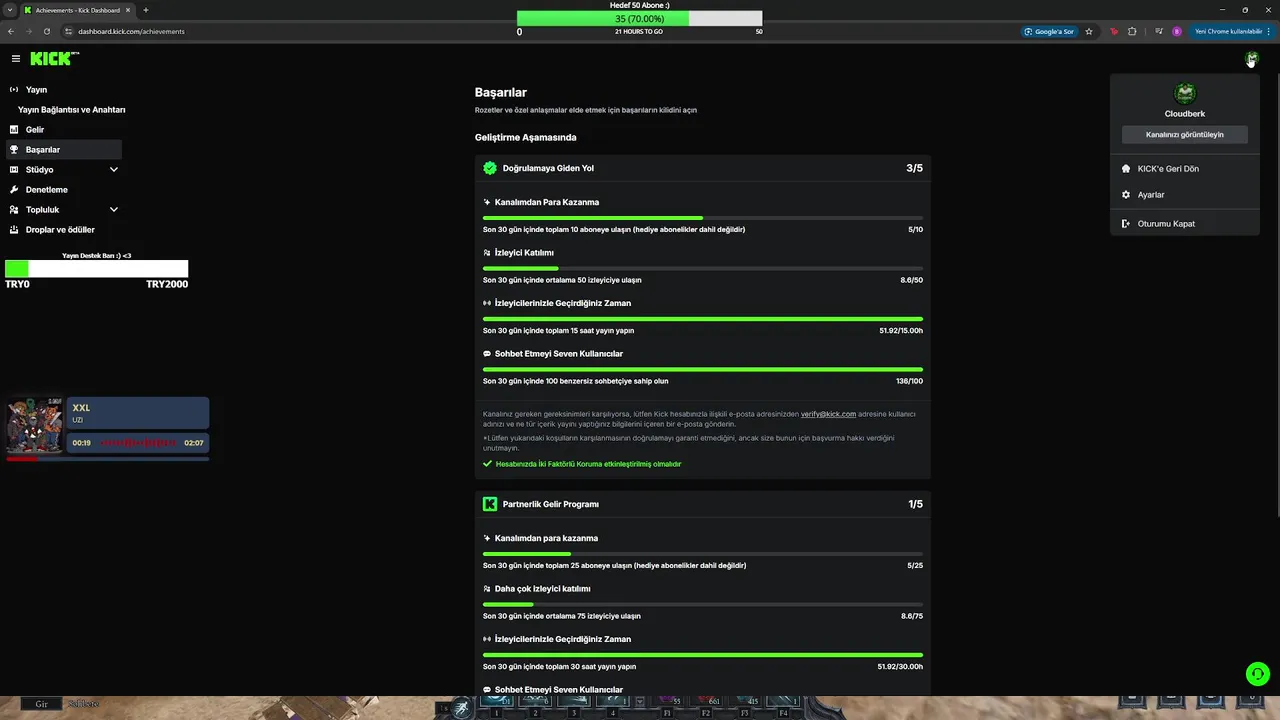This screenshot has height=720, width=1280.
Task: Open Yayın Bağlantısı ve Anahtarı
Action: (x=71, y=109)
